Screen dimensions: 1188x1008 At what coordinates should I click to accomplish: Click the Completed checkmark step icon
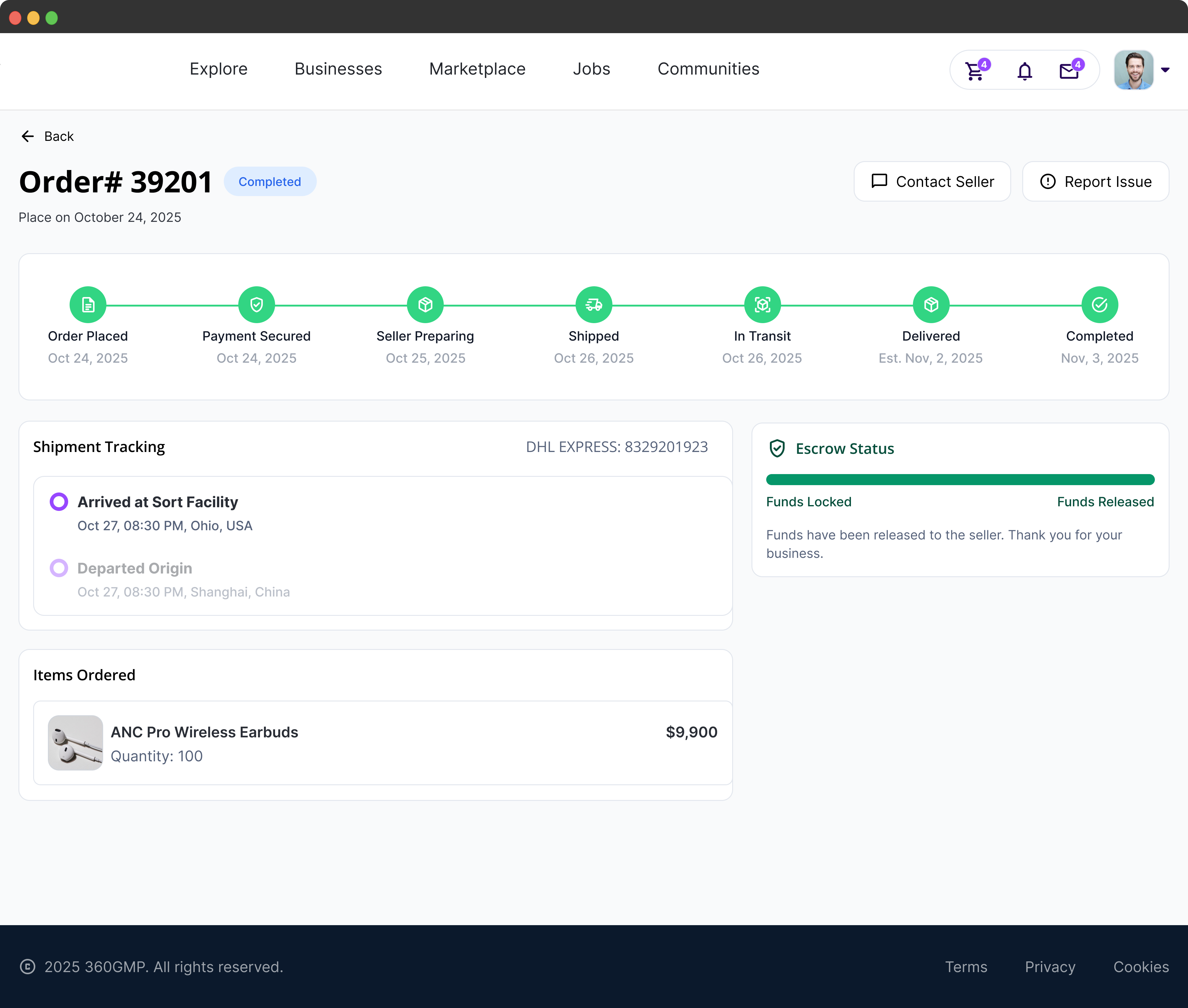click(1100, 305)
